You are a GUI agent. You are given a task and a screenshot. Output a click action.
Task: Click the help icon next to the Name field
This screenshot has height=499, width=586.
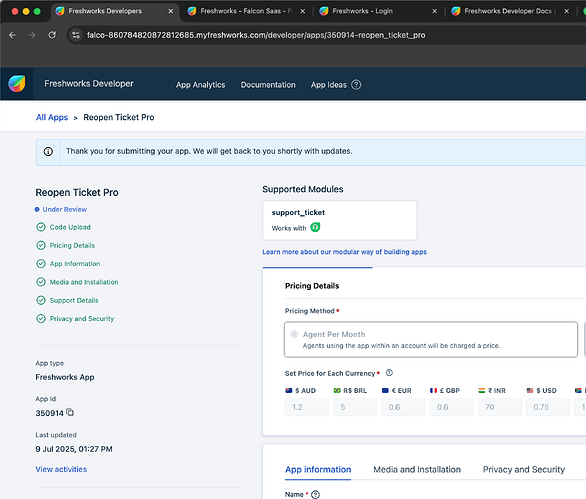coord(315,495)
